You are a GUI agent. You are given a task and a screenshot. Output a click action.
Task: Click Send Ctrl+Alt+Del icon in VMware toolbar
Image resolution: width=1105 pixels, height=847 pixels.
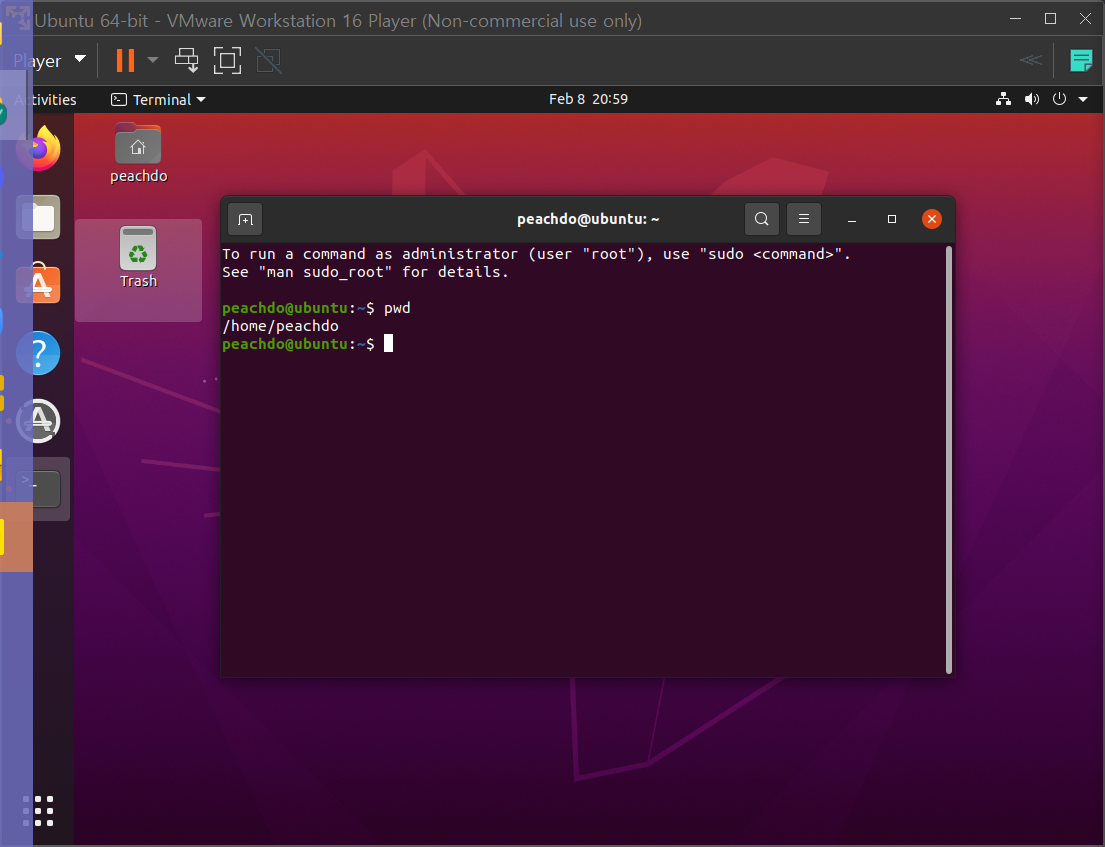point(187,61)
